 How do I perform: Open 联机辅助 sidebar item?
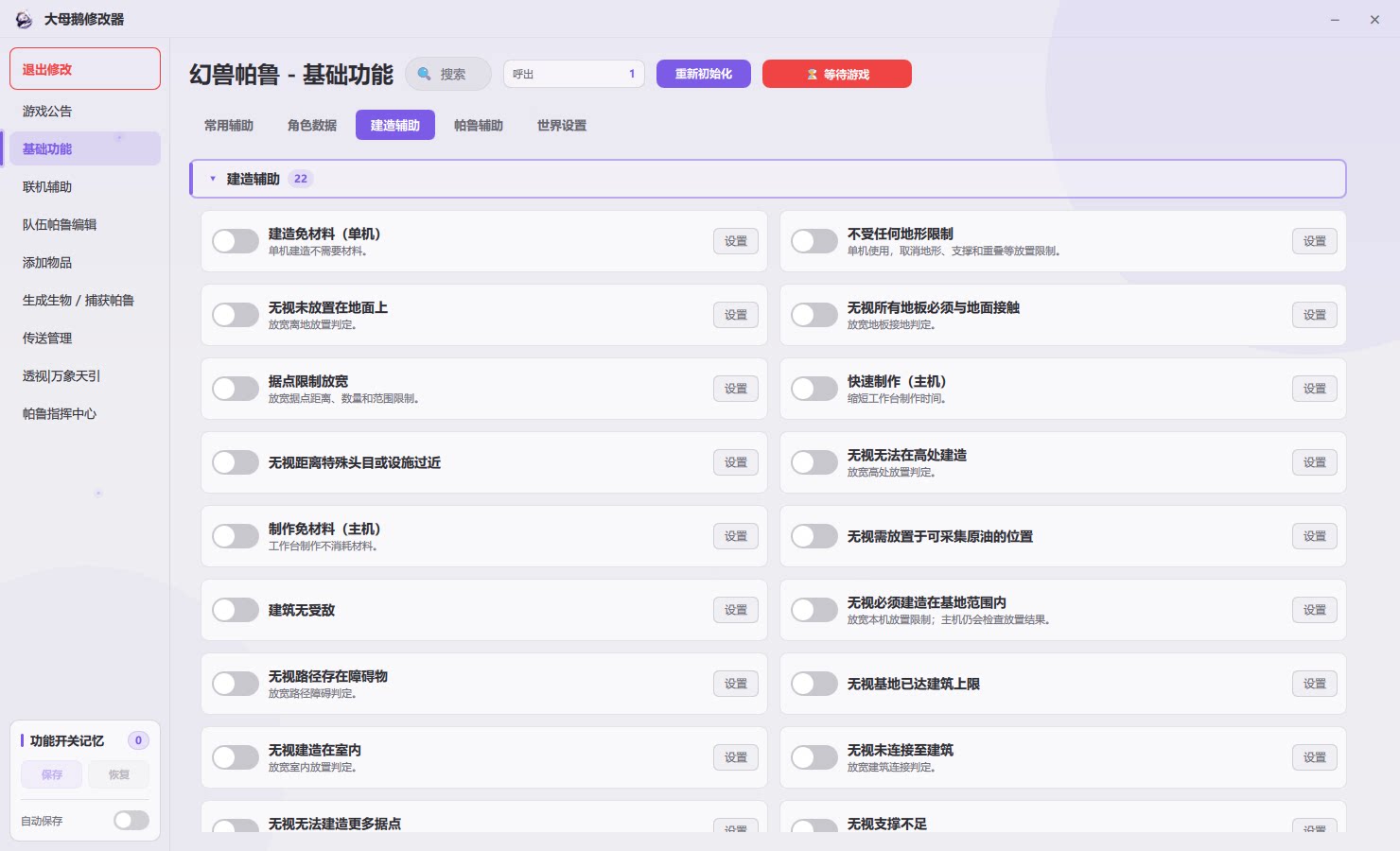[x=85, y=186]
